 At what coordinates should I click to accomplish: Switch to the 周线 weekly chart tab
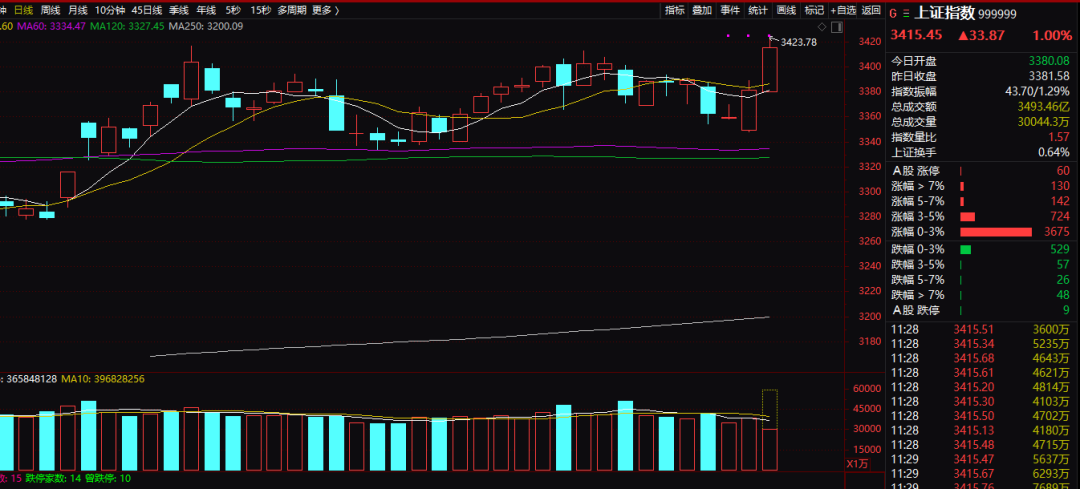pyautogui.click(x=50, y=10)
